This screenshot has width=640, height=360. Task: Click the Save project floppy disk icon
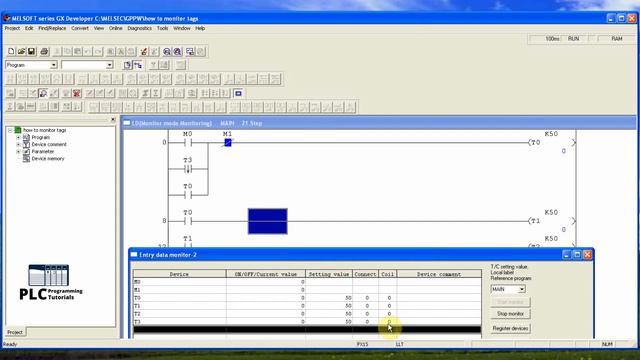(31, 51)
